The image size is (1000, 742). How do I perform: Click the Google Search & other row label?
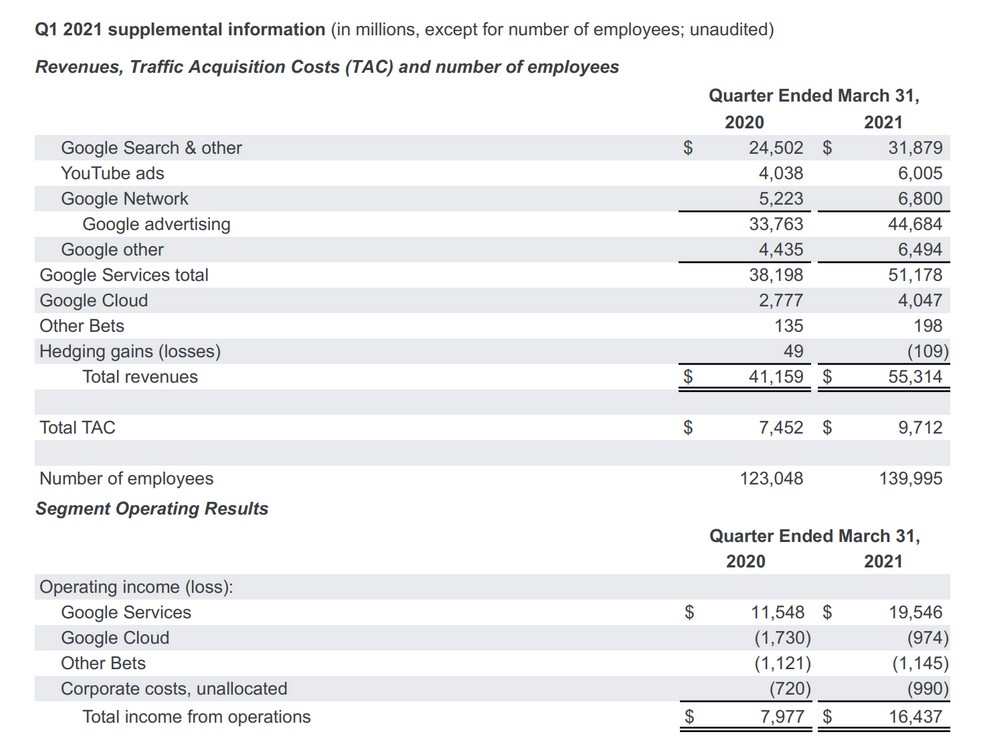coord(151,148)
